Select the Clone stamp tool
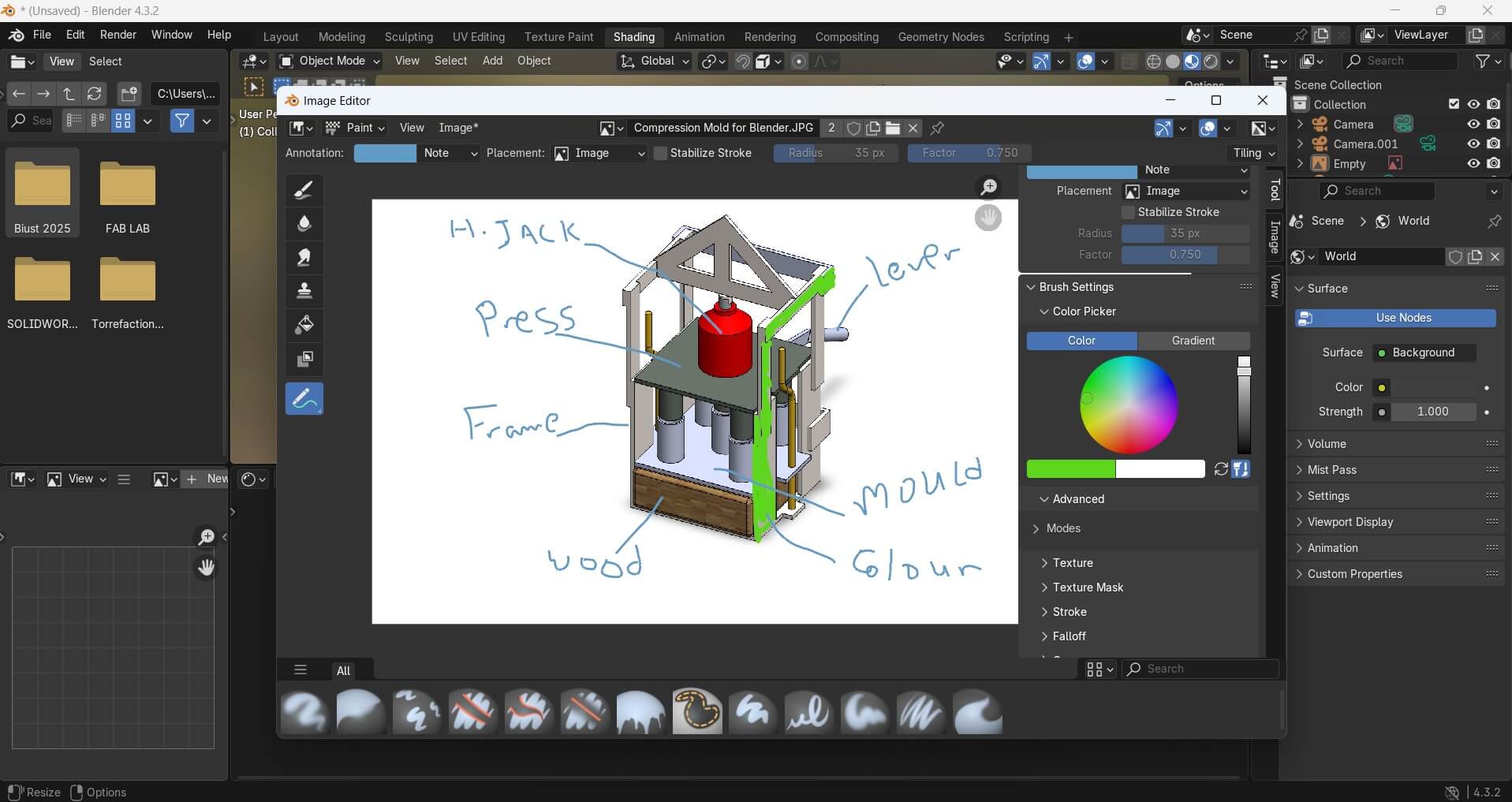The width and height of the screenshot is (1512, 802). pyautogui.click(x=304, y=291)
